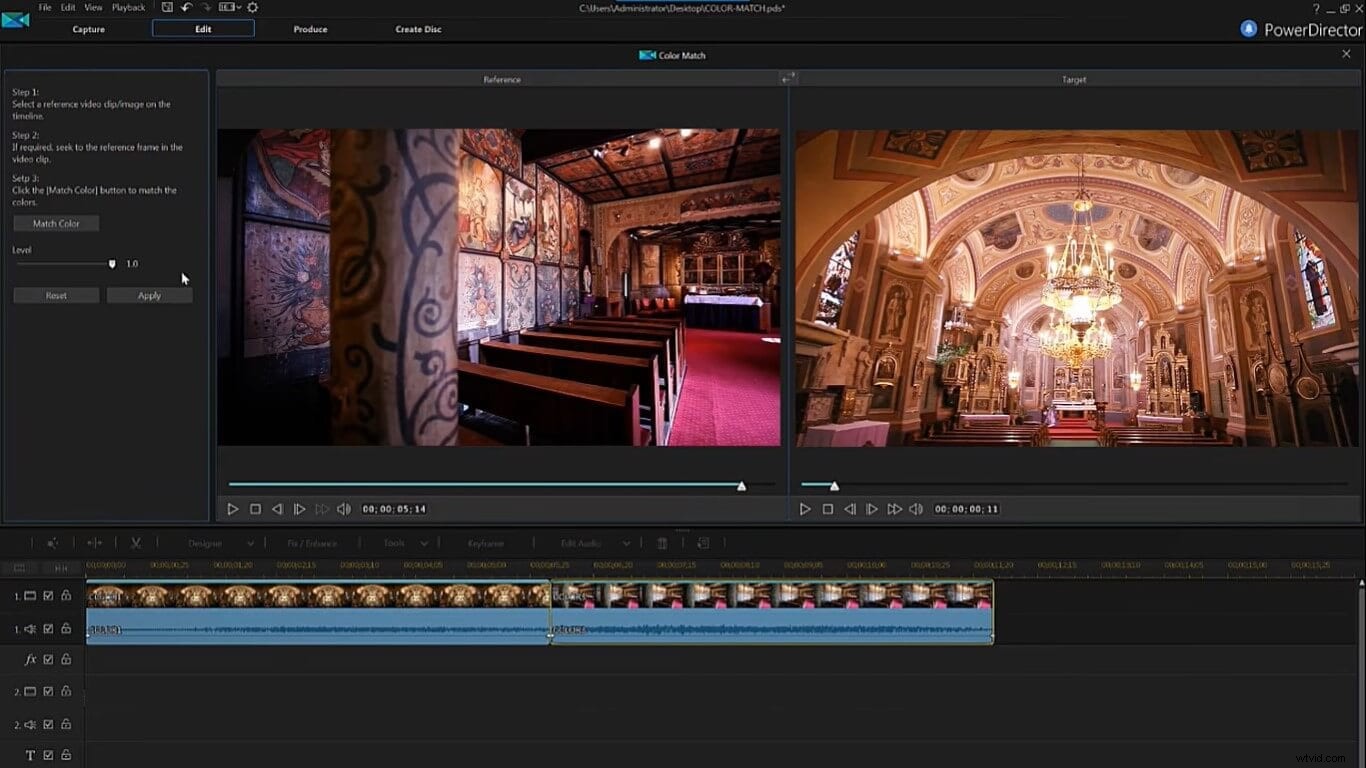Disable video track 1 checkbox
This screenshot has width=1366, height=768.
tap(47, 595)
